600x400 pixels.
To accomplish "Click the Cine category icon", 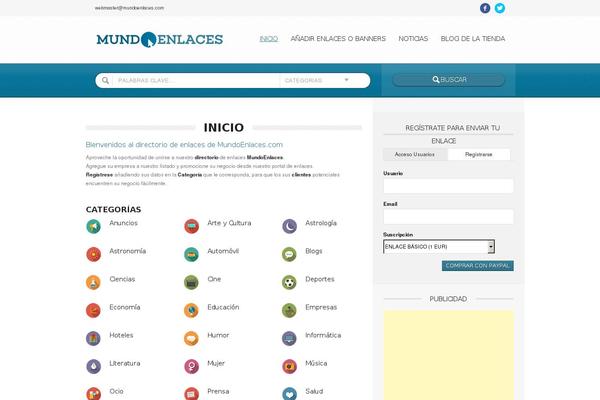I will click(x=191, y=282).
